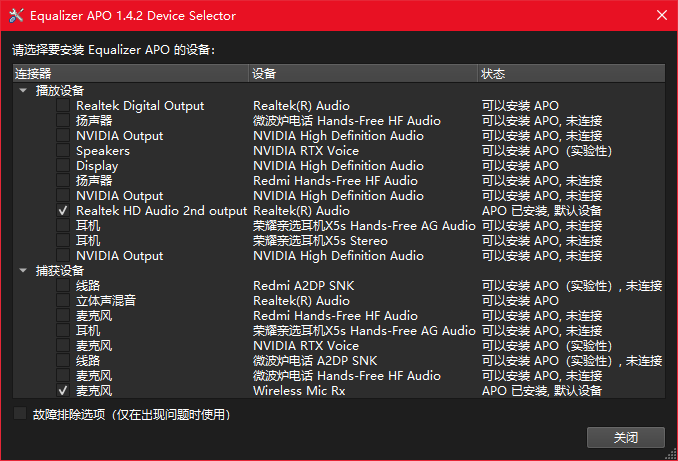Collapse the 捕获设备 group
The image size is (678, 461).
pos(23,271)
